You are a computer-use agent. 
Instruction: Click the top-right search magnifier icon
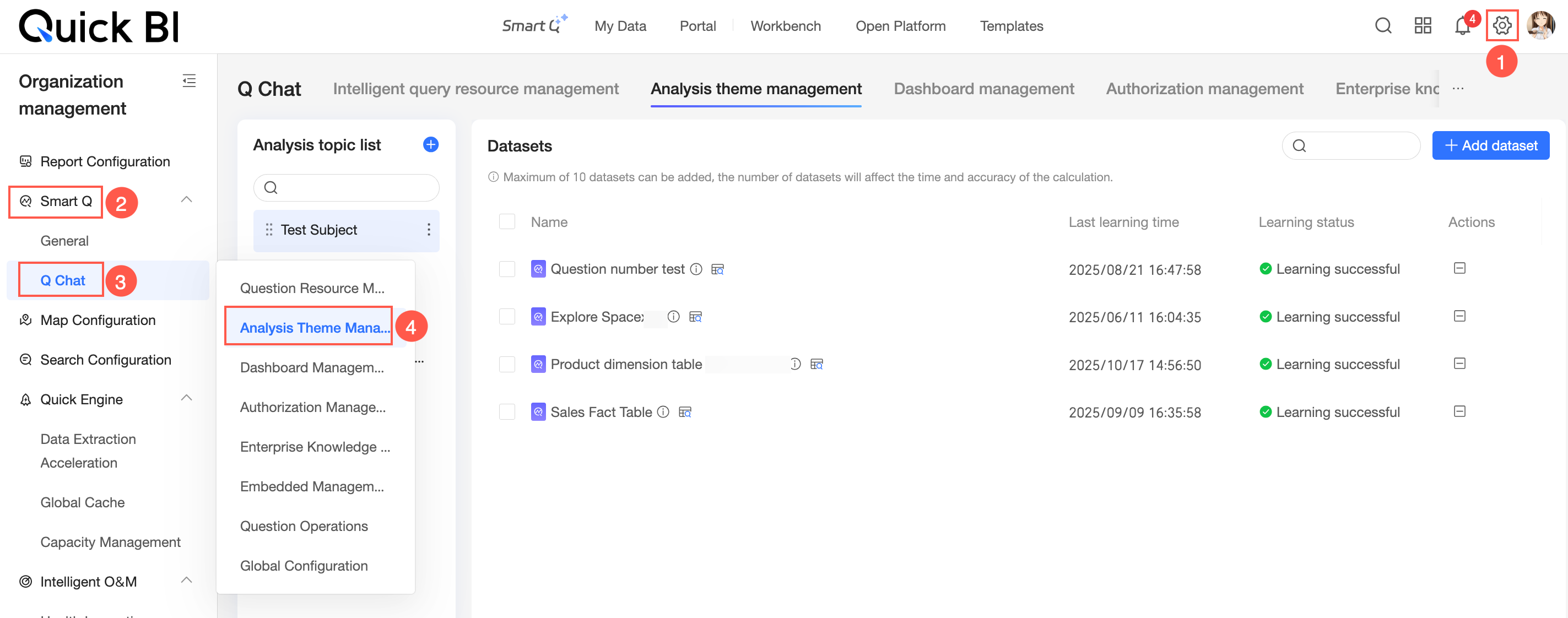[x=1382, y=25]
